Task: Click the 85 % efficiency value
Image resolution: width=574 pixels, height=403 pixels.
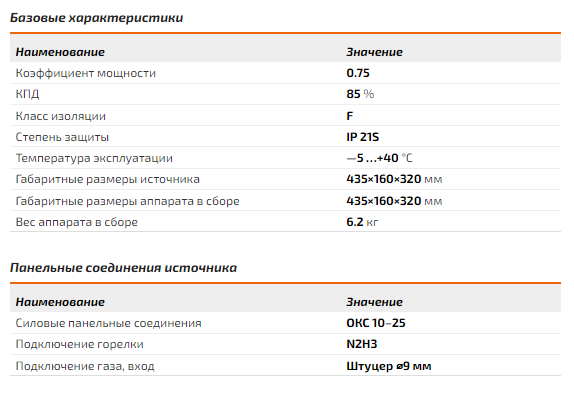Action: [360, 94]
